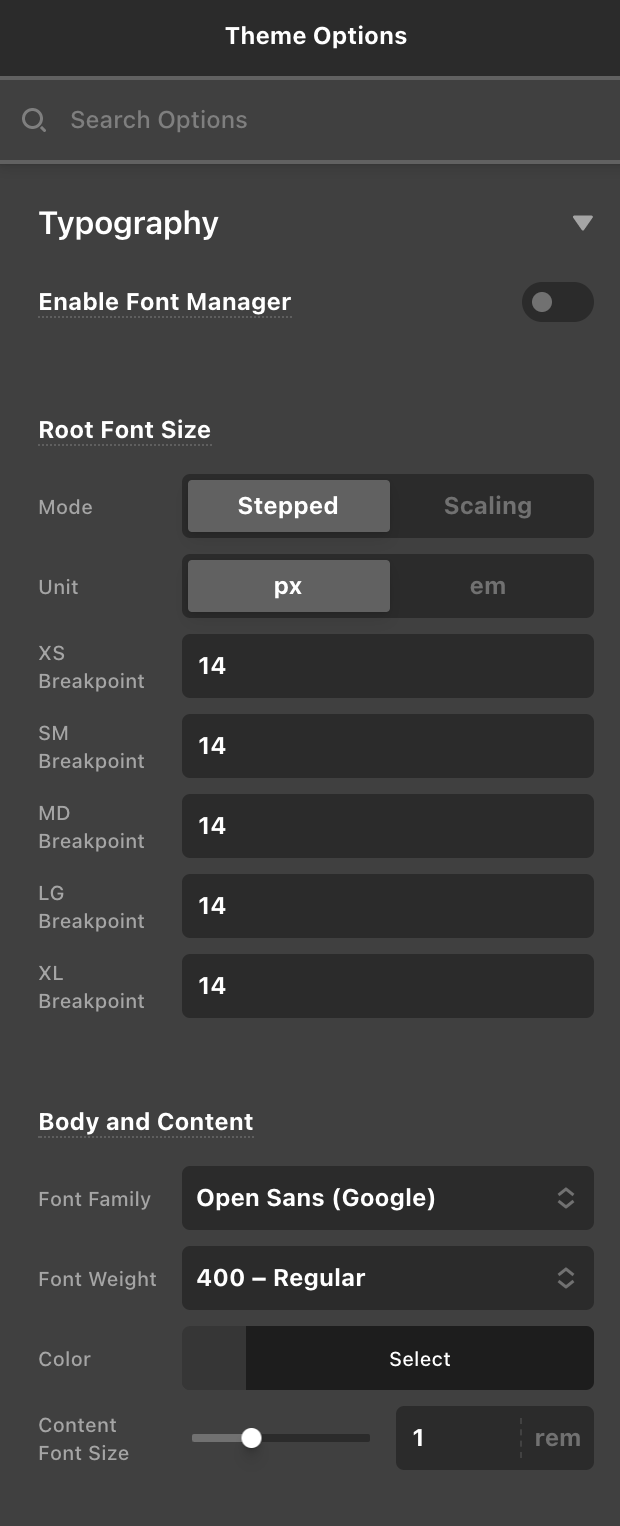Click the MD Breakpoint value field
The image size is (620, 1526).
[x=387, y=826]
